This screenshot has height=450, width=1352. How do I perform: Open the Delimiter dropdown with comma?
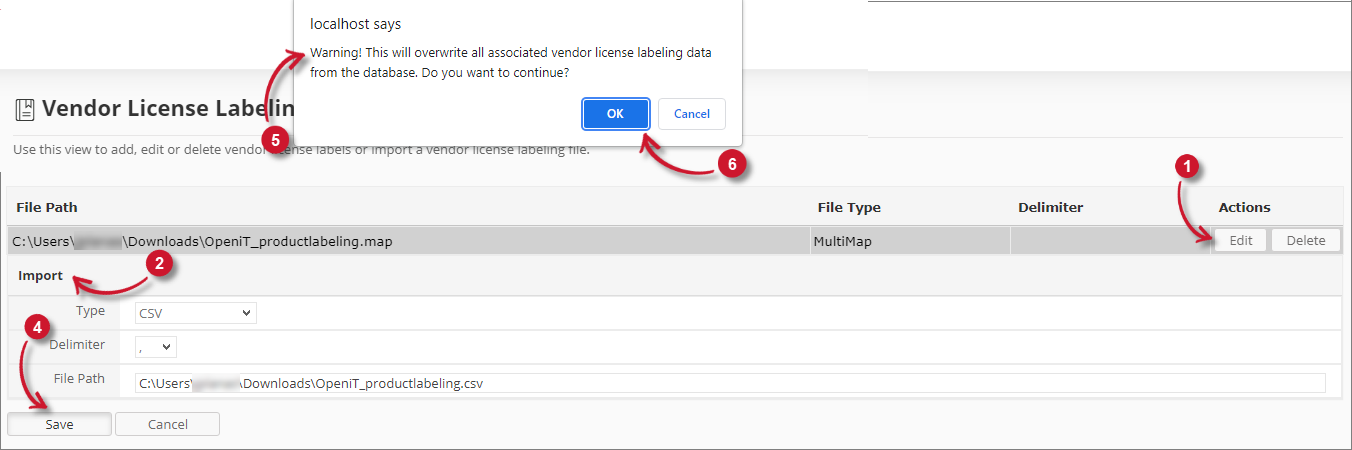[156, 347]
